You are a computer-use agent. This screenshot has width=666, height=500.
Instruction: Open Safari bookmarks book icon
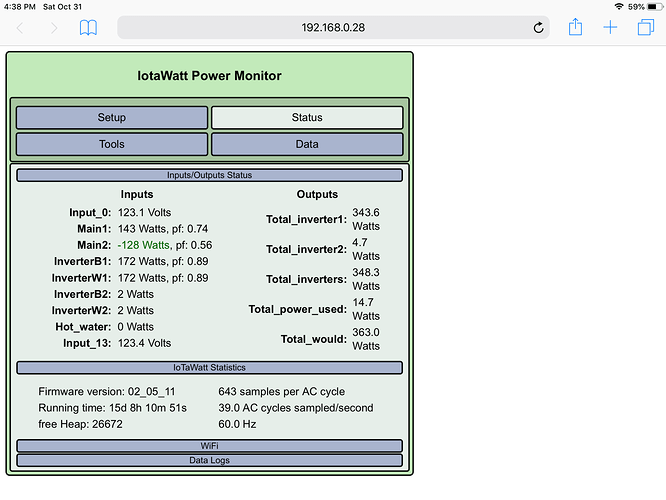pyautogui.click(x=88, y=28)
